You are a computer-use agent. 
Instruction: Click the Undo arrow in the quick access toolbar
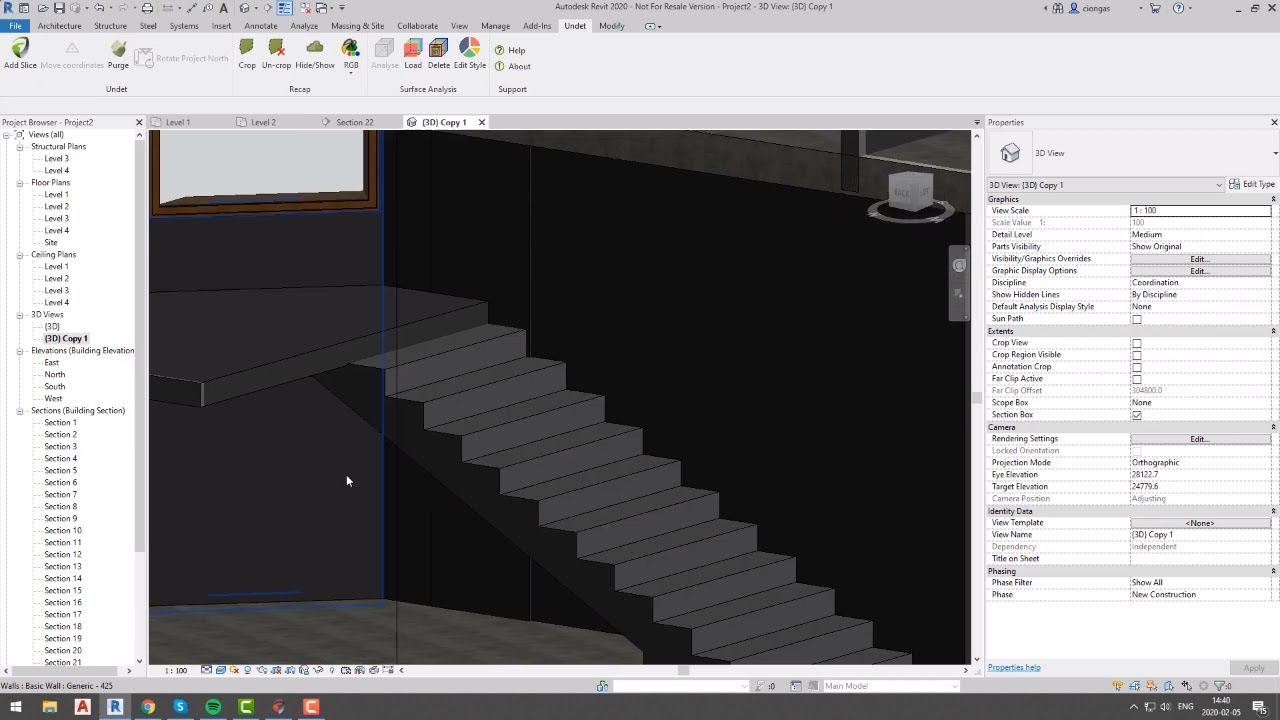coord(99,8)
